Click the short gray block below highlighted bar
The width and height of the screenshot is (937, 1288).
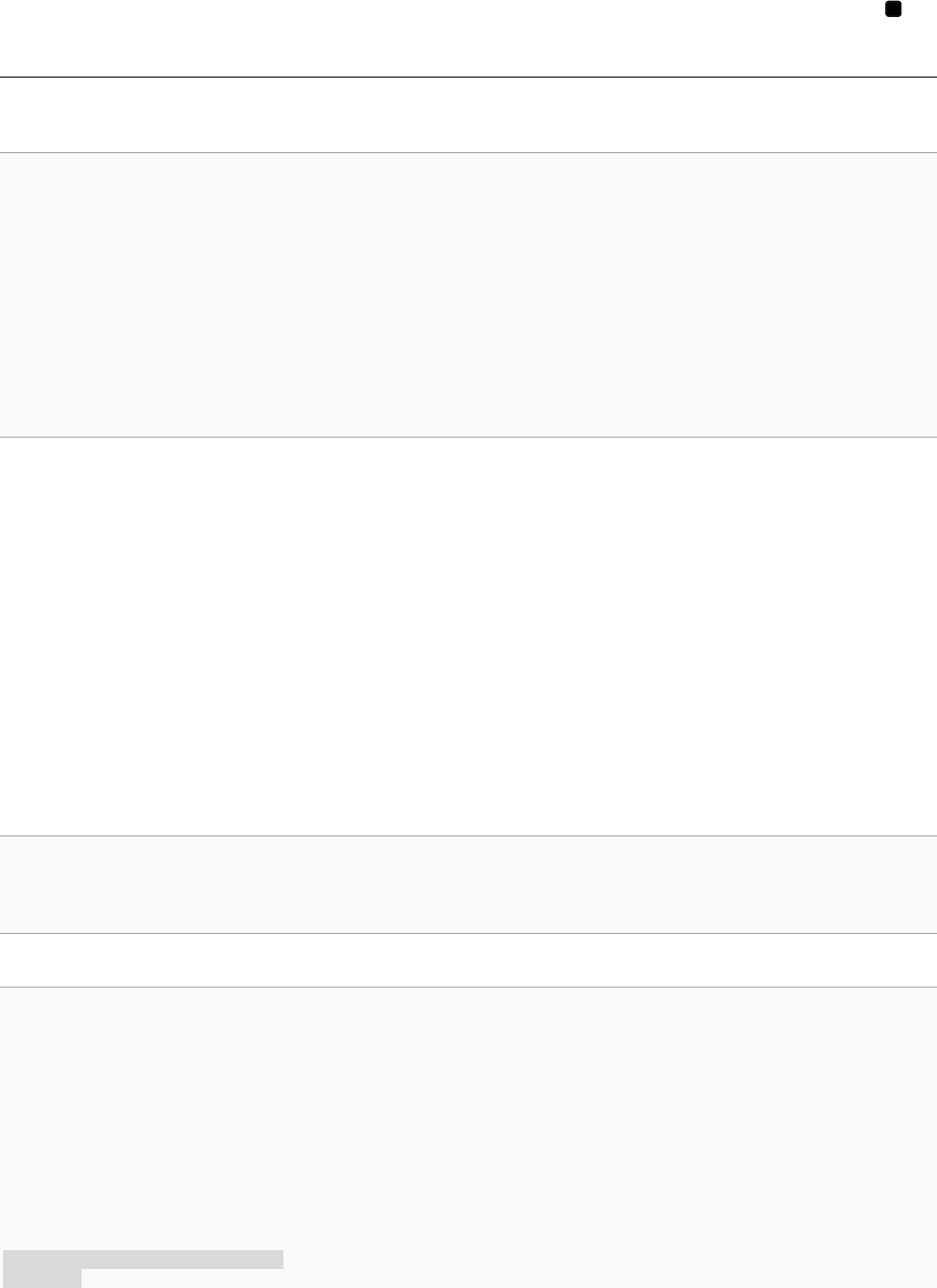42,1278
